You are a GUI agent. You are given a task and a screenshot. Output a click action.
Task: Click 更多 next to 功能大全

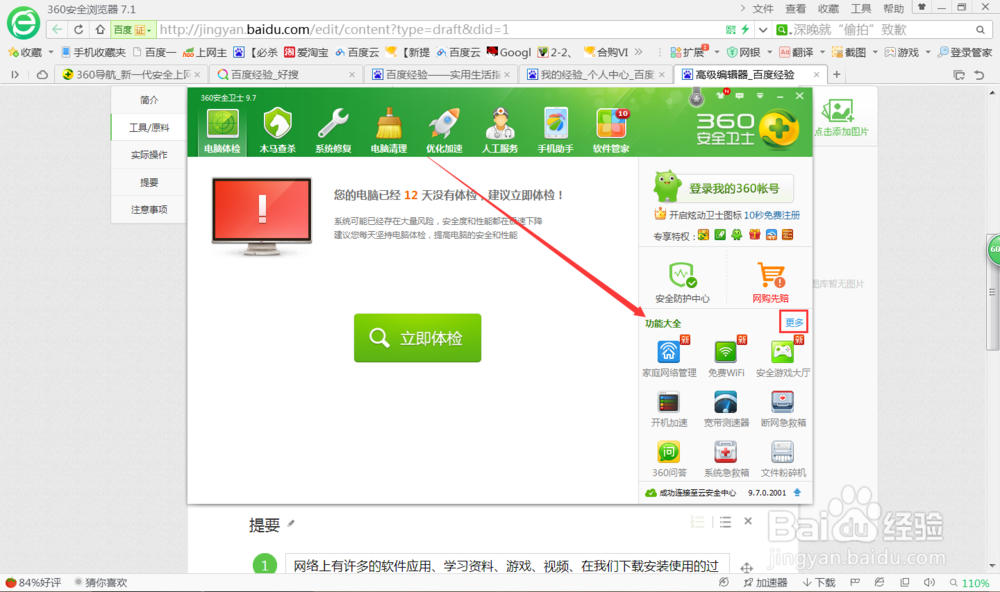click(793, 322)
